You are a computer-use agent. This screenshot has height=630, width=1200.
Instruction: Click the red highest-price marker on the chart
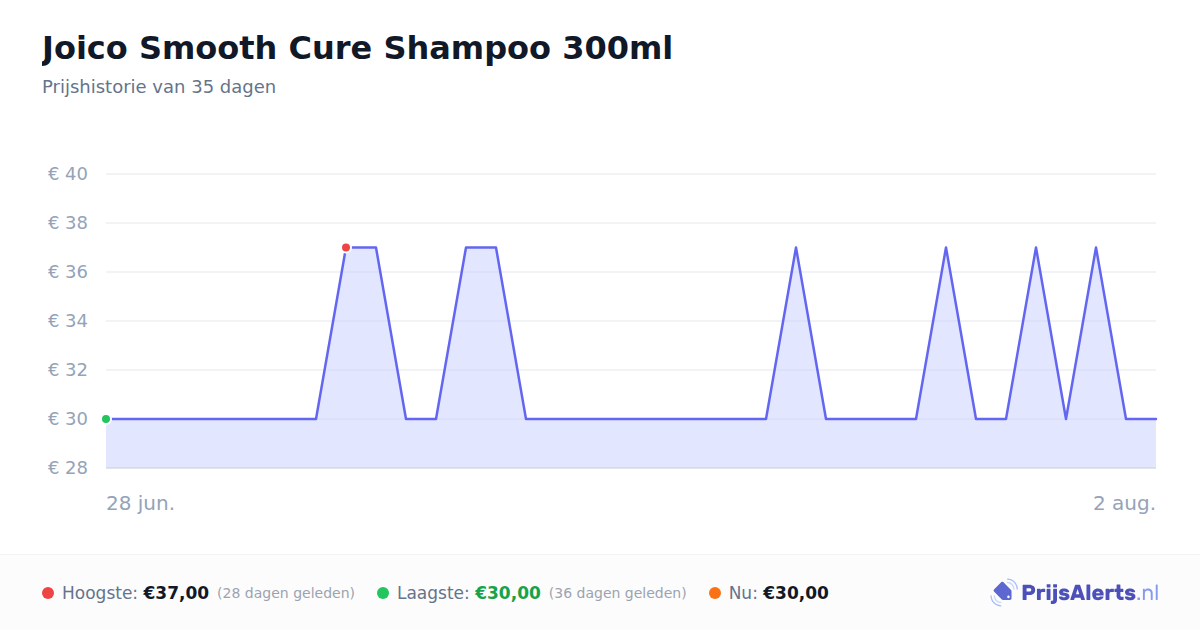tap(346, 247)
